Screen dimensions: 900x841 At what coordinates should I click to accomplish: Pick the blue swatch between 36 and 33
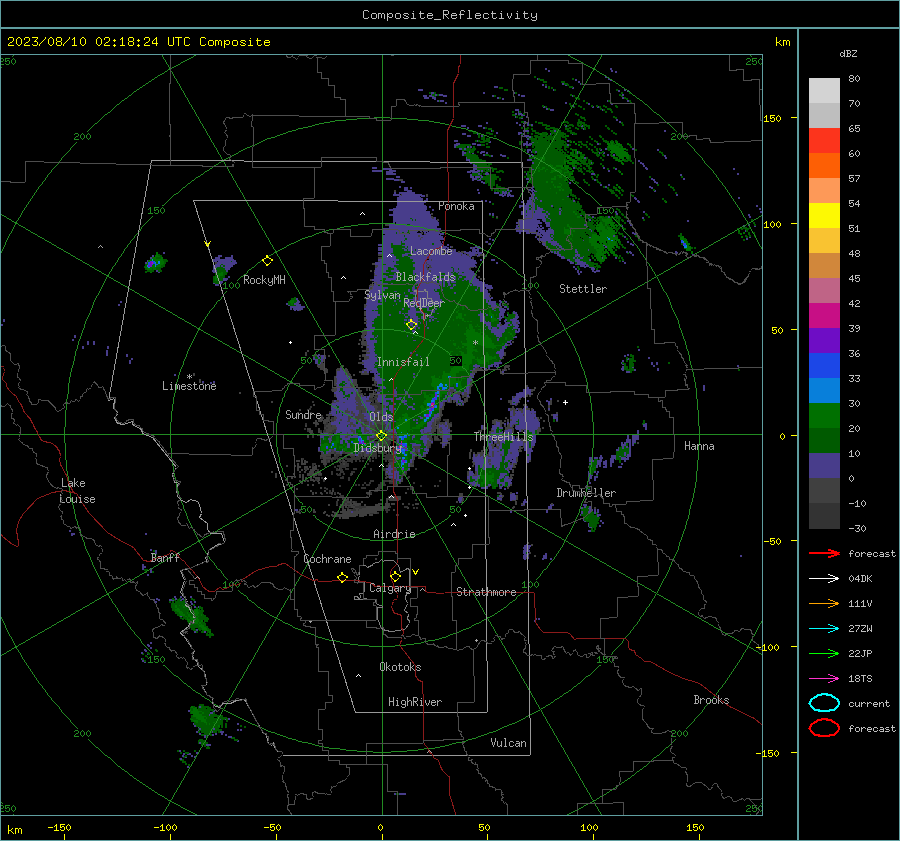824,366
